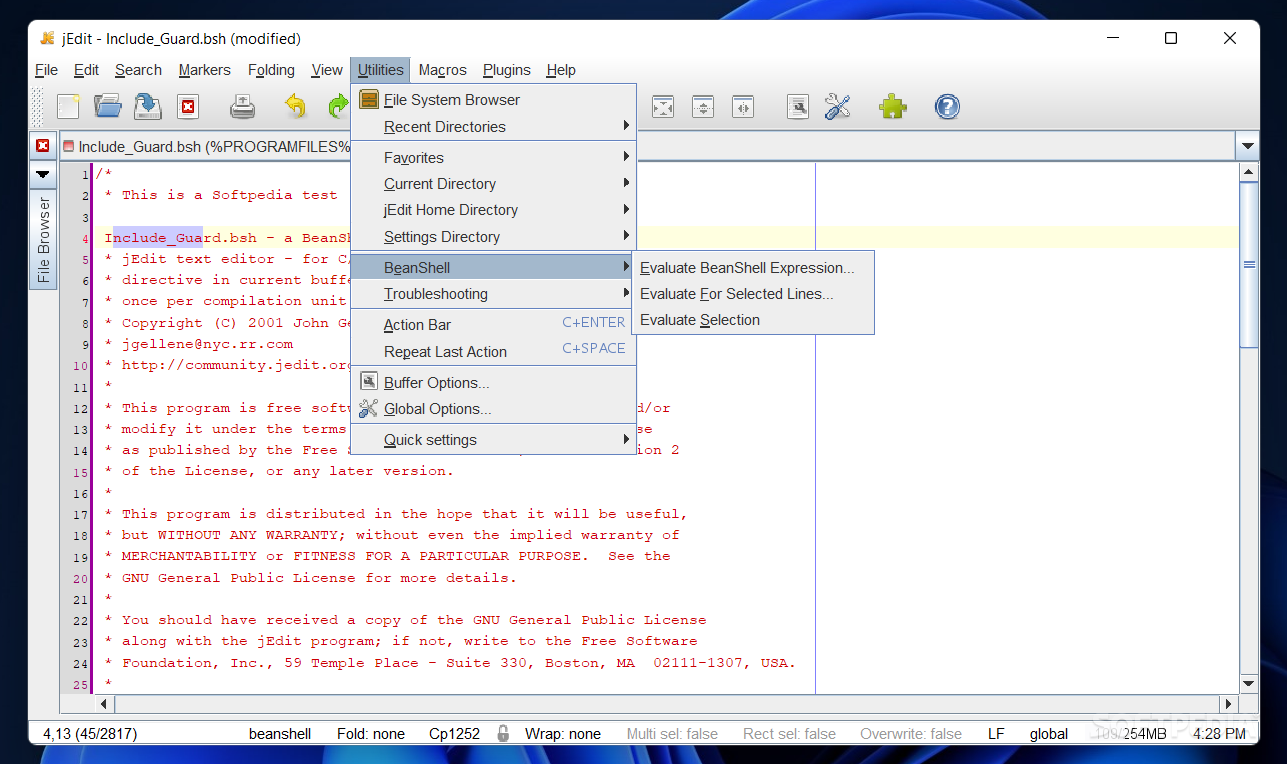
Task: Click the red Close Buffer toolbar icon
Action: [x=188, y=107]
